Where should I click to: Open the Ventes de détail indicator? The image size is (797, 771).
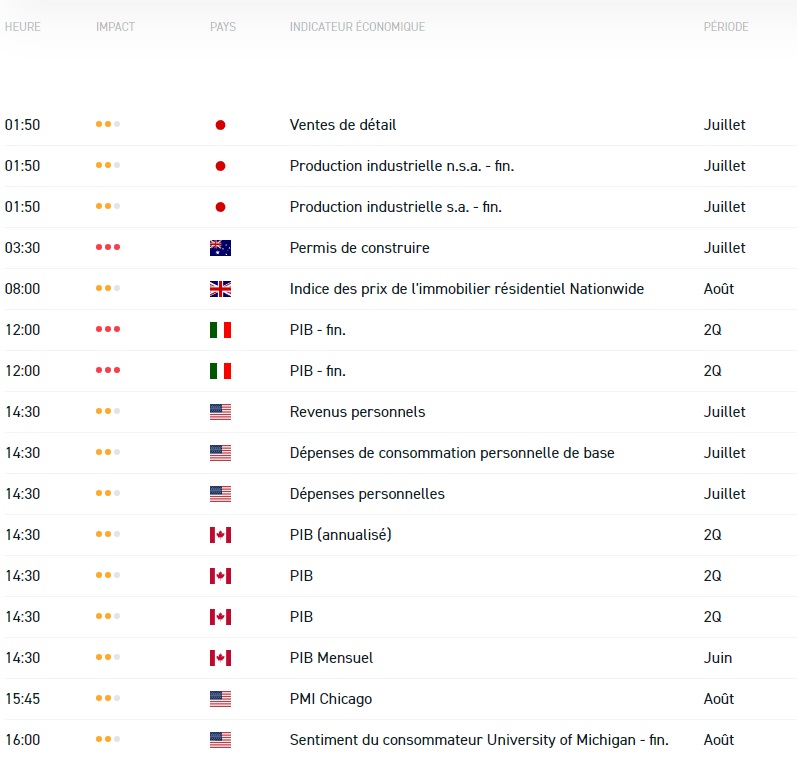click(x=343, y=125)
